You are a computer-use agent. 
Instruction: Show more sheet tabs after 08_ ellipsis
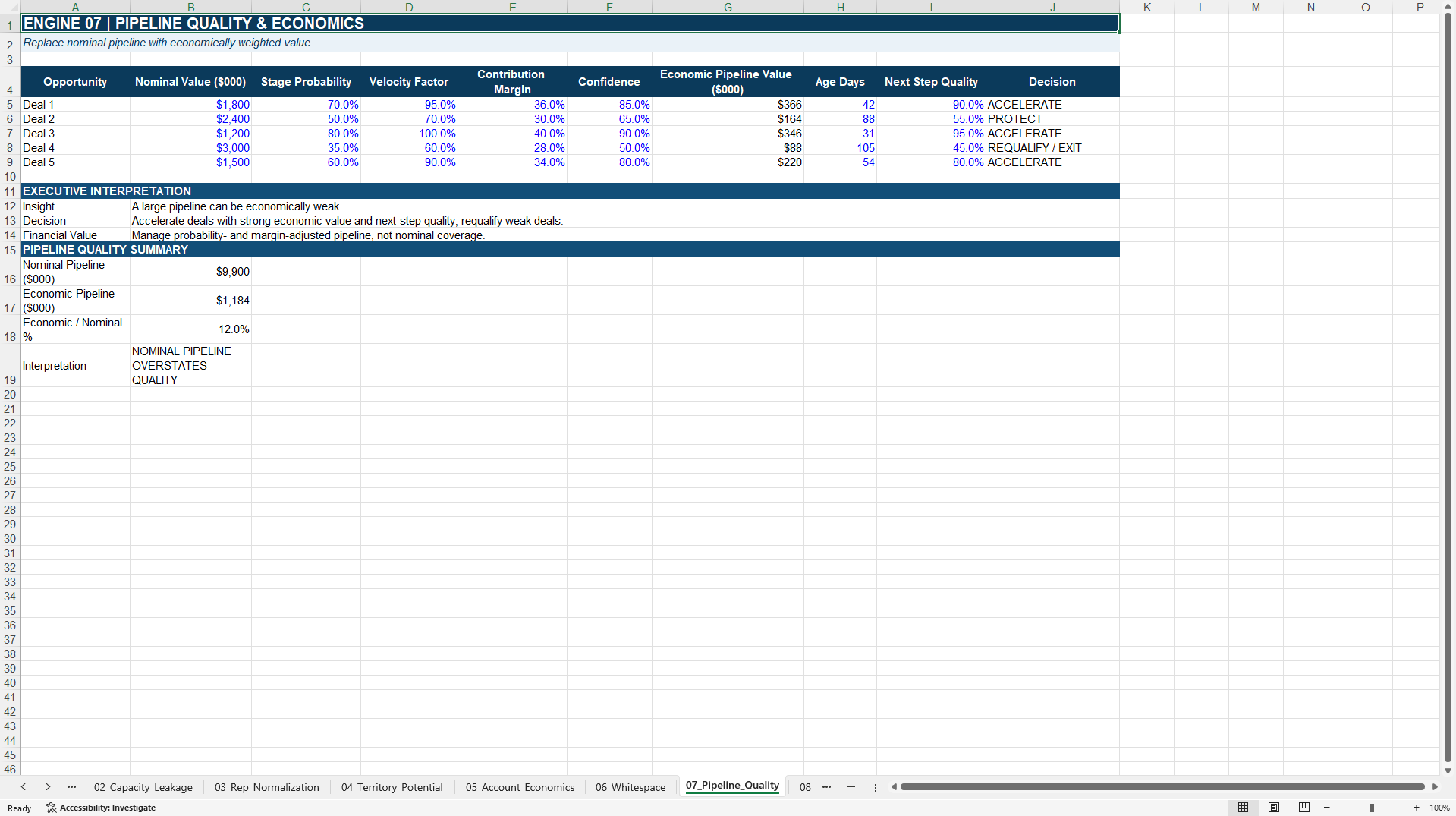click(826, 787)
